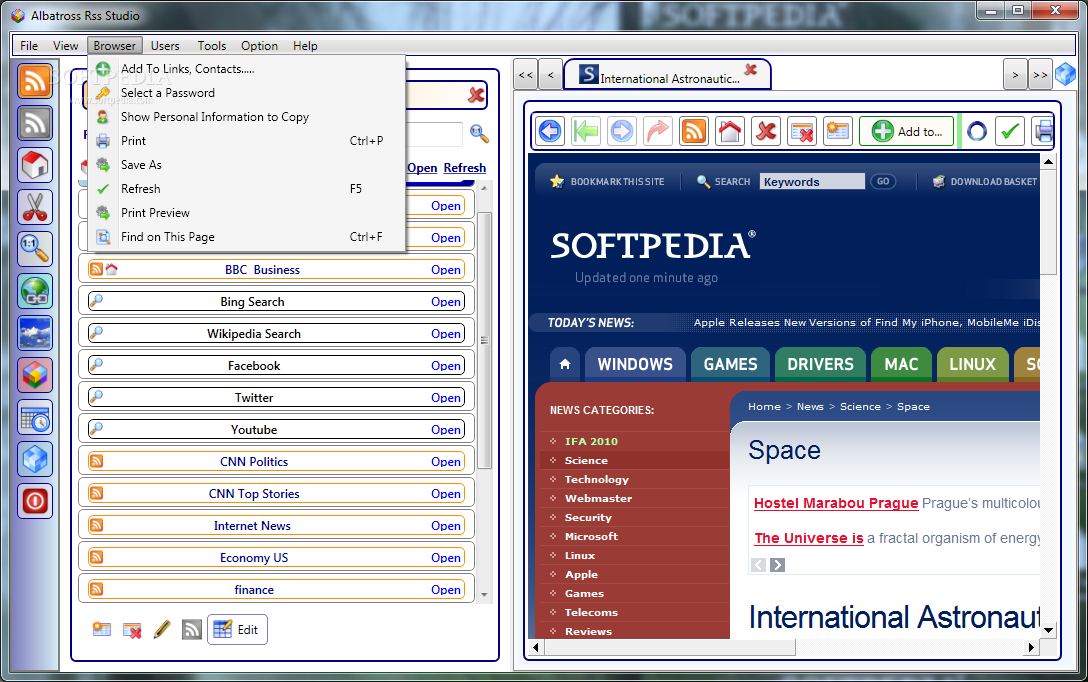Click the sky picture sidebar icon
1088x682 pixels.
(x=35, y=333)
